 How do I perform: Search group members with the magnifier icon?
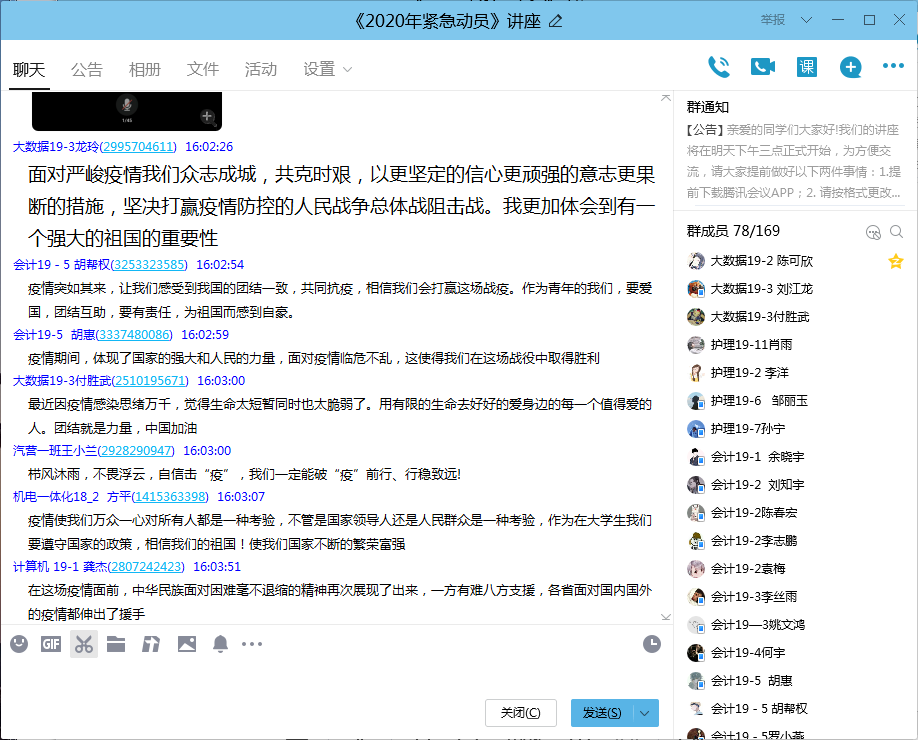tap(897, 232)
